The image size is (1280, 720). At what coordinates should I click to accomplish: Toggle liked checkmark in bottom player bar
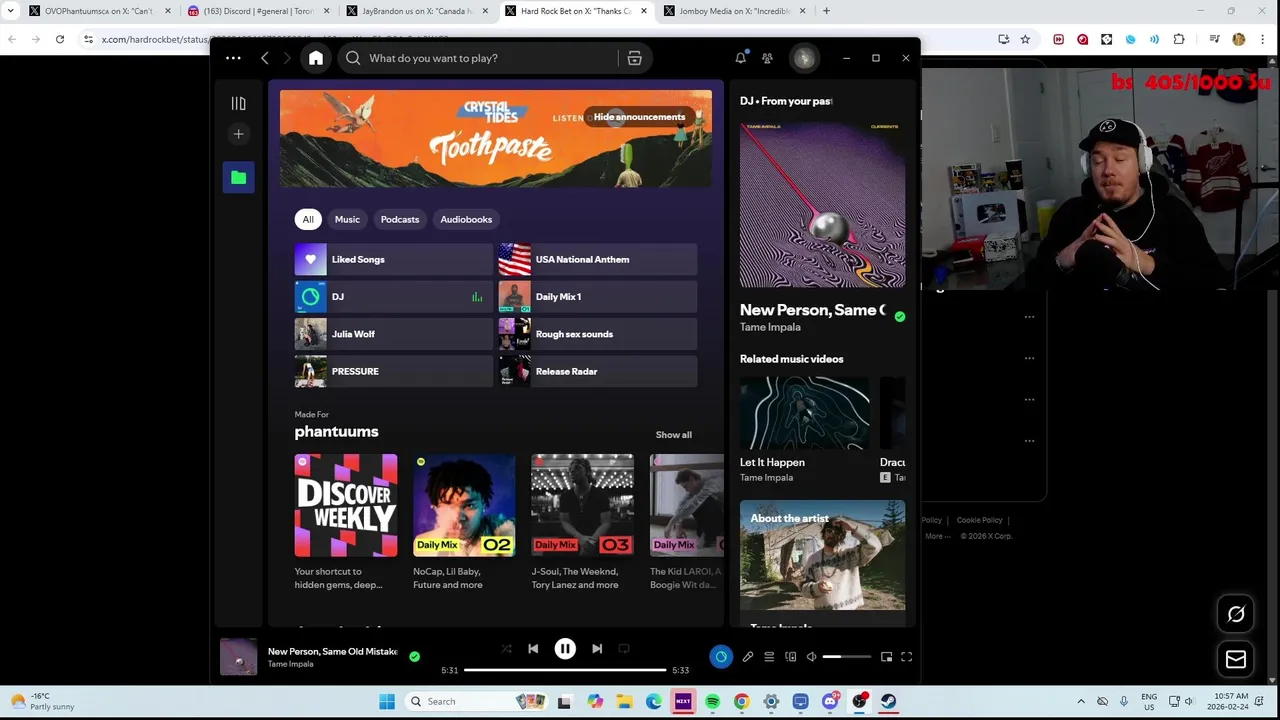click(414, 657)
